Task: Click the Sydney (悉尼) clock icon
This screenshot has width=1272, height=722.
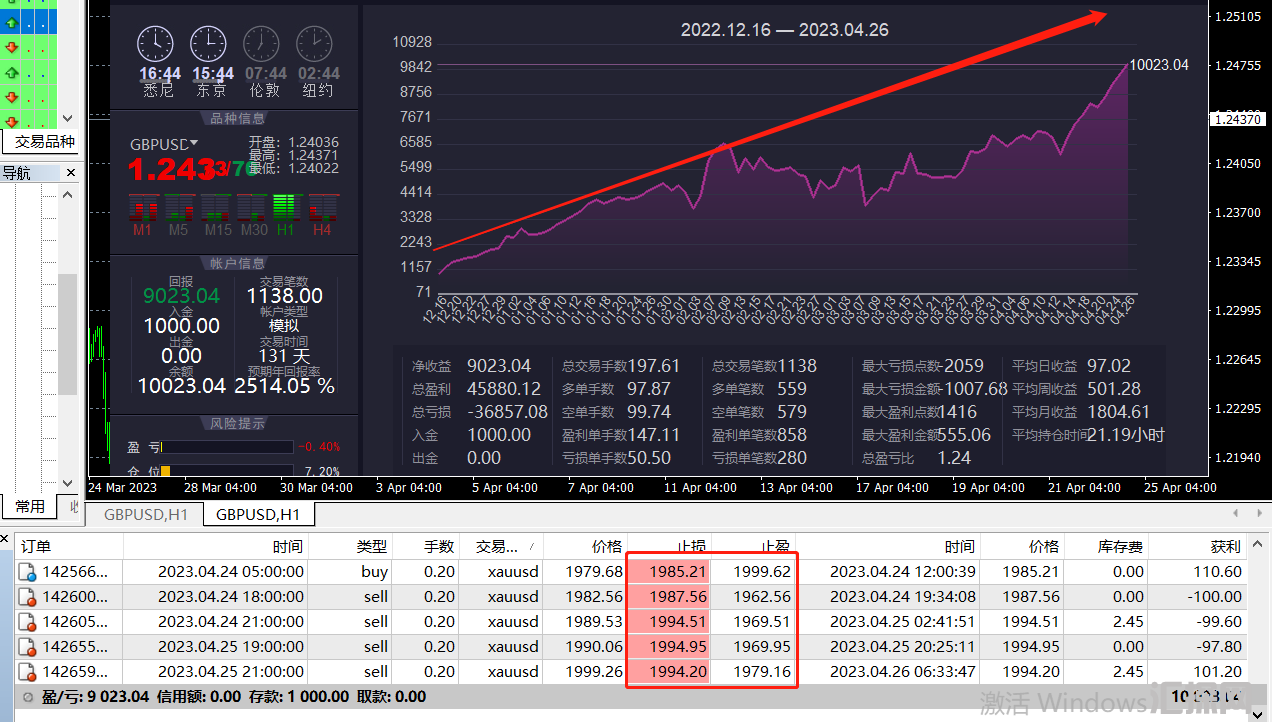Action: pos(155,44)
